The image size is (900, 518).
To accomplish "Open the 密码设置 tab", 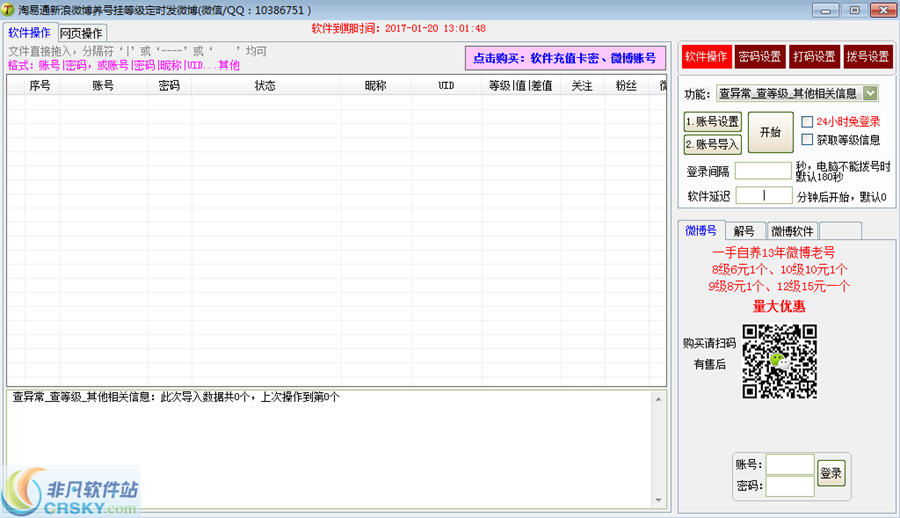I will click(x=759, y=56).
